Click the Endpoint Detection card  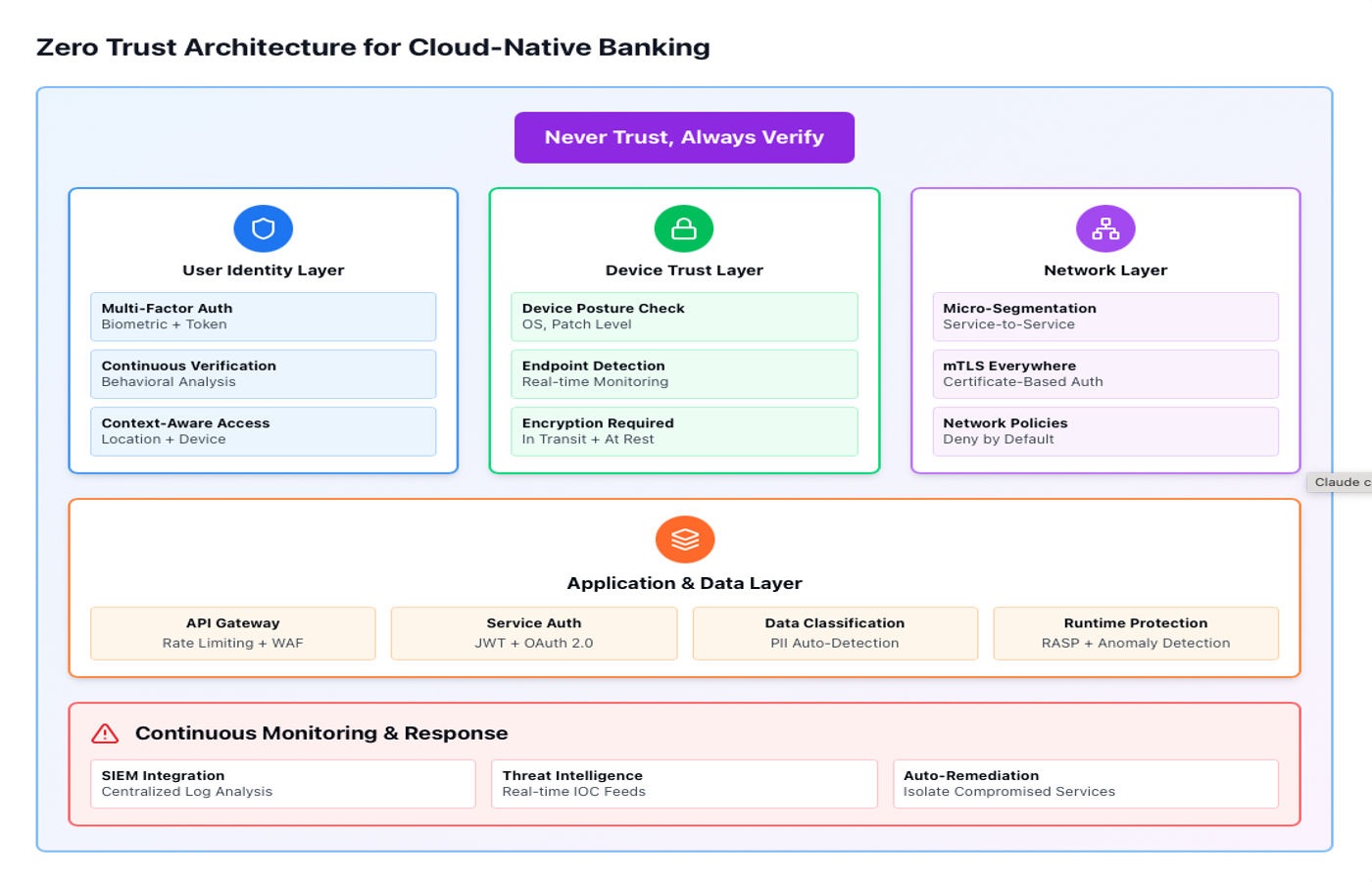pos(684,373)
